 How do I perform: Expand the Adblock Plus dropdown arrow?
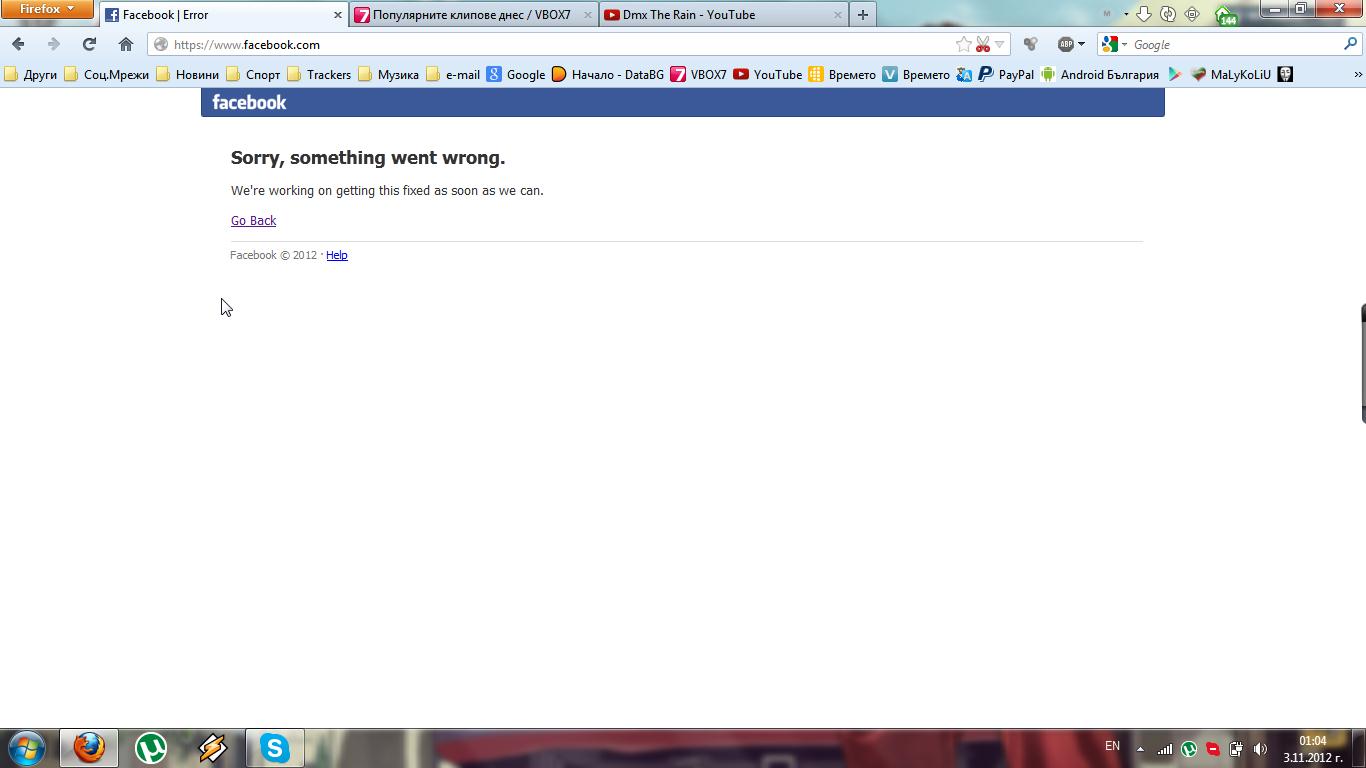click(1081, 44)
